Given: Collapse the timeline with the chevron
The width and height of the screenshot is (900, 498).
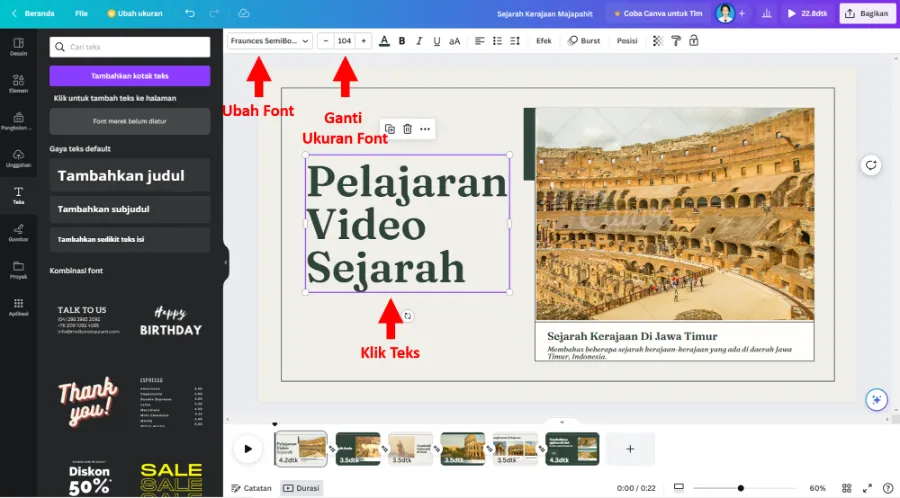Looking at the screenshot, I should [561, 422].
